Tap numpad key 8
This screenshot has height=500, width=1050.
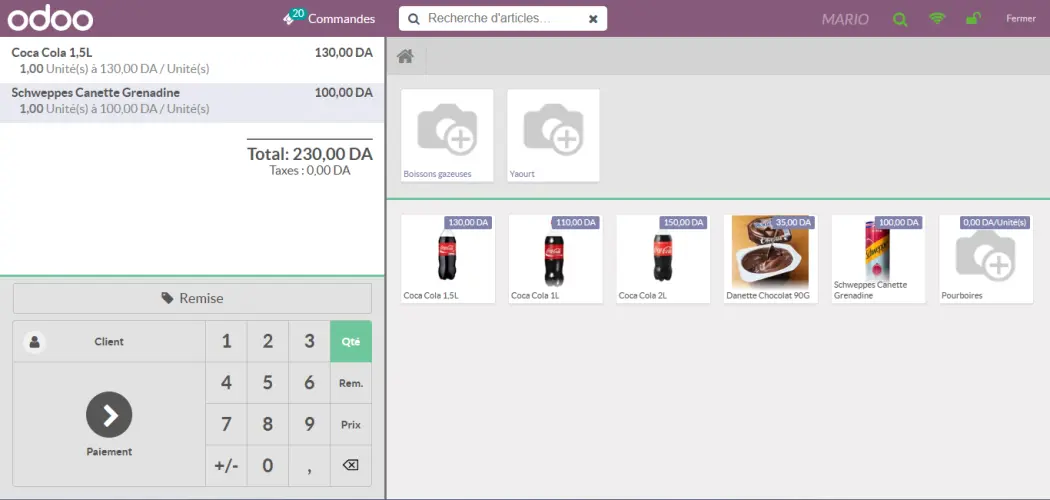click(268, 424)
